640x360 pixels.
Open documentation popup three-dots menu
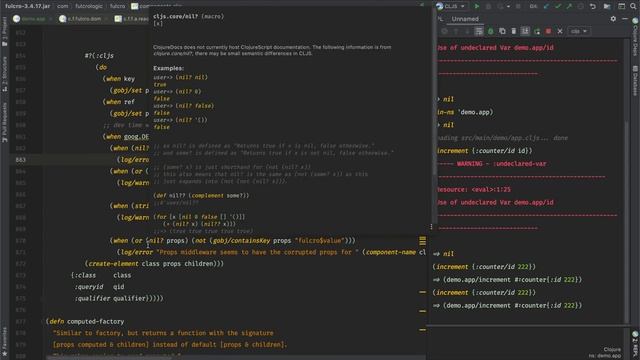(x=431, y=227)
